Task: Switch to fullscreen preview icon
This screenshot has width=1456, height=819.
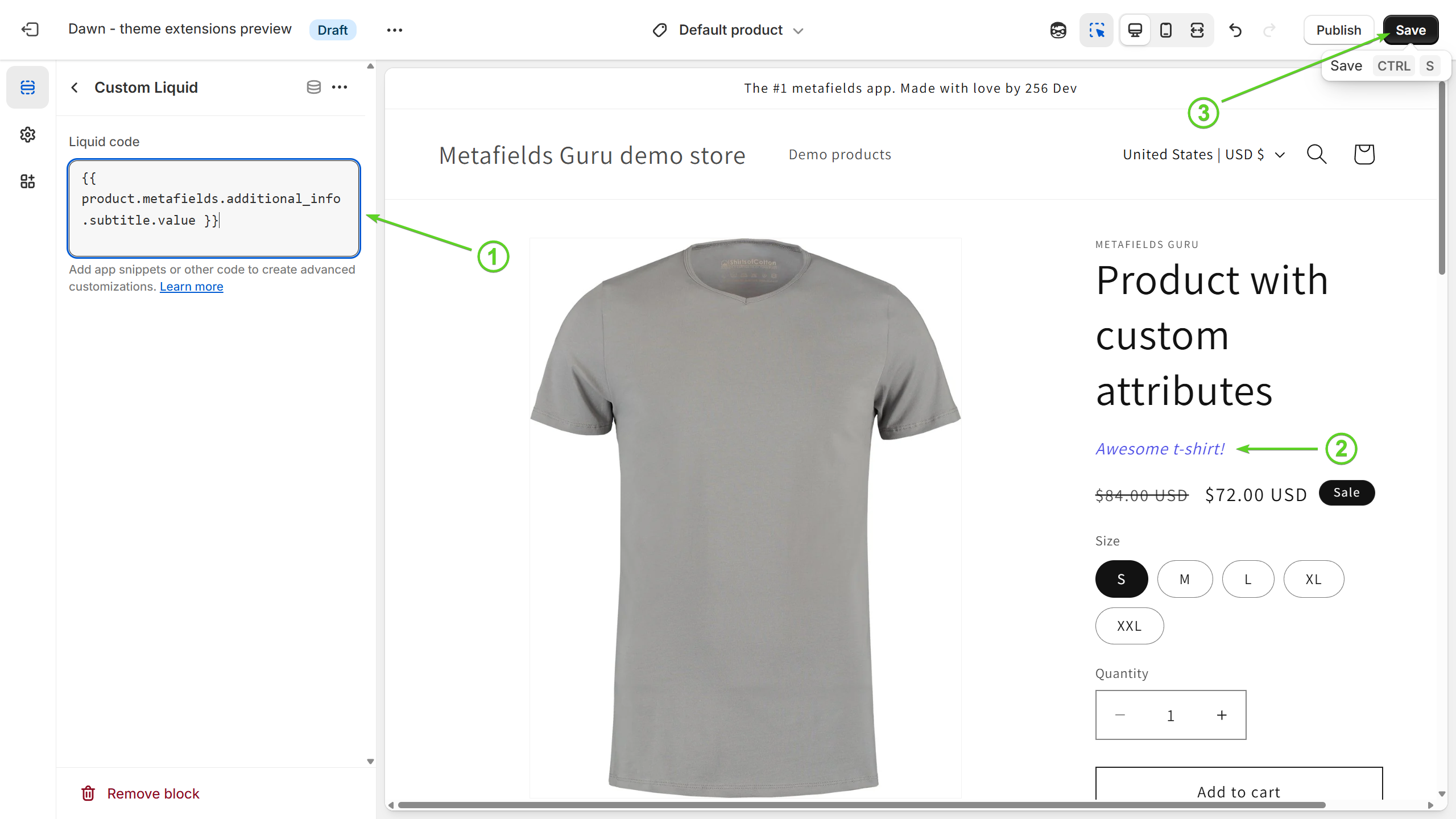Action: 1197,30
